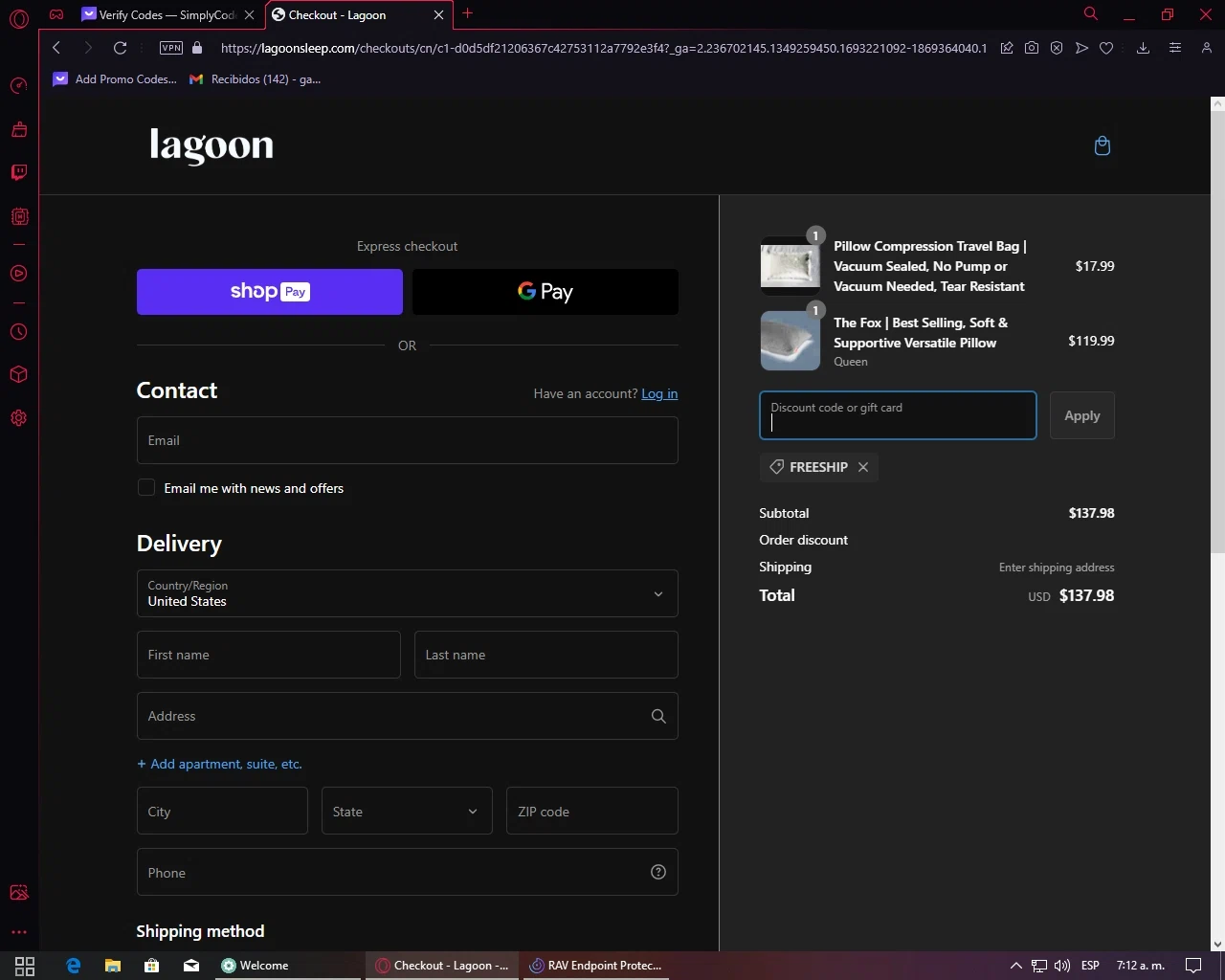Open the GX Corner gamepad icon
This screenshot has width=1225, height=980.
pyautogui.click(x=56, y=14)
